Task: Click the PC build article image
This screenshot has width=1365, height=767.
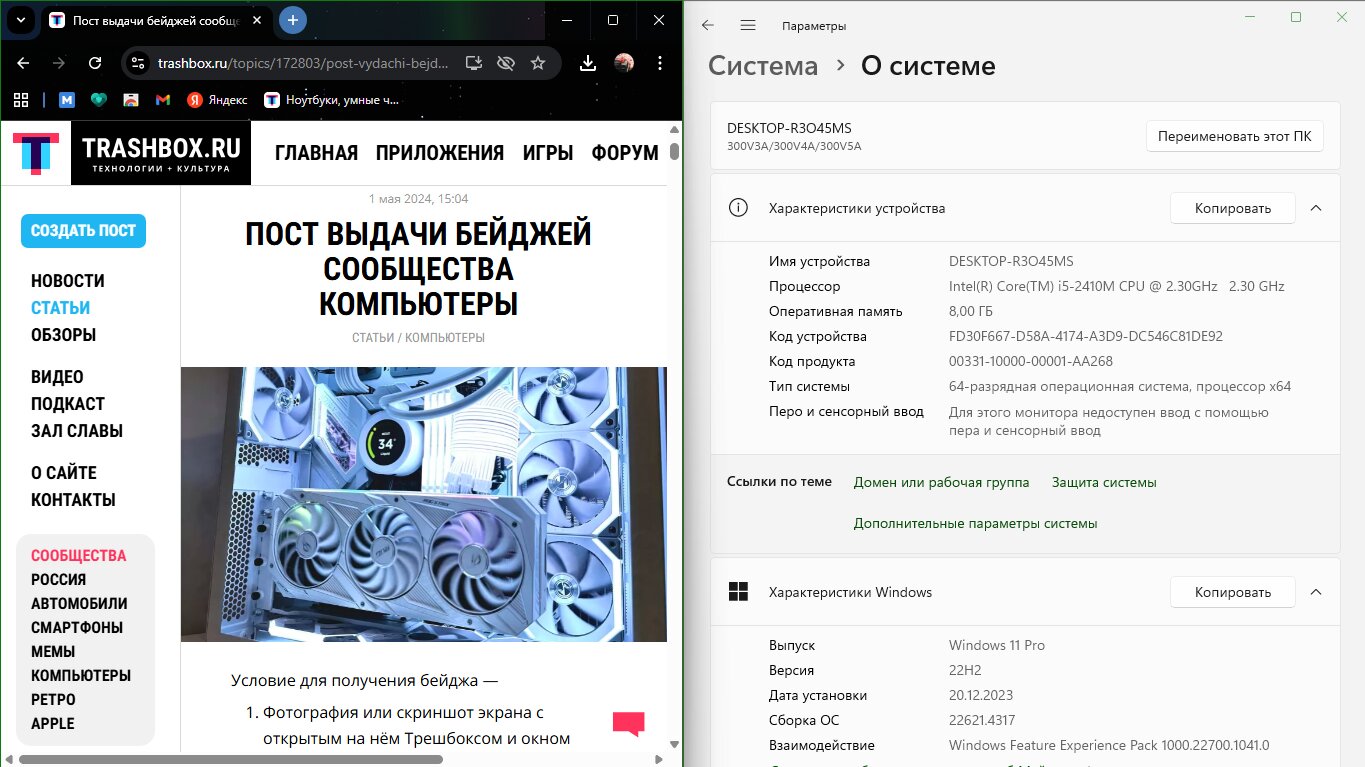Action: [423, 503]
